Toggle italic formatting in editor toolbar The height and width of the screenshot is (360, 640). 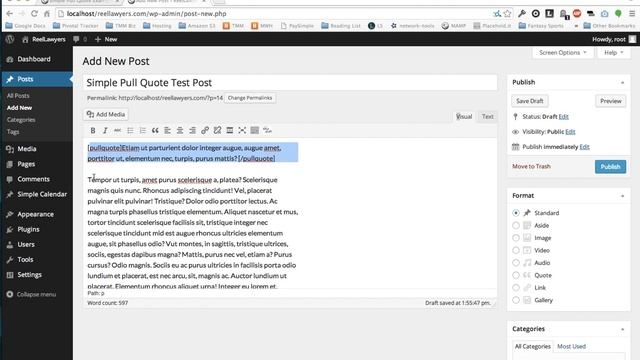pos(105,131)
